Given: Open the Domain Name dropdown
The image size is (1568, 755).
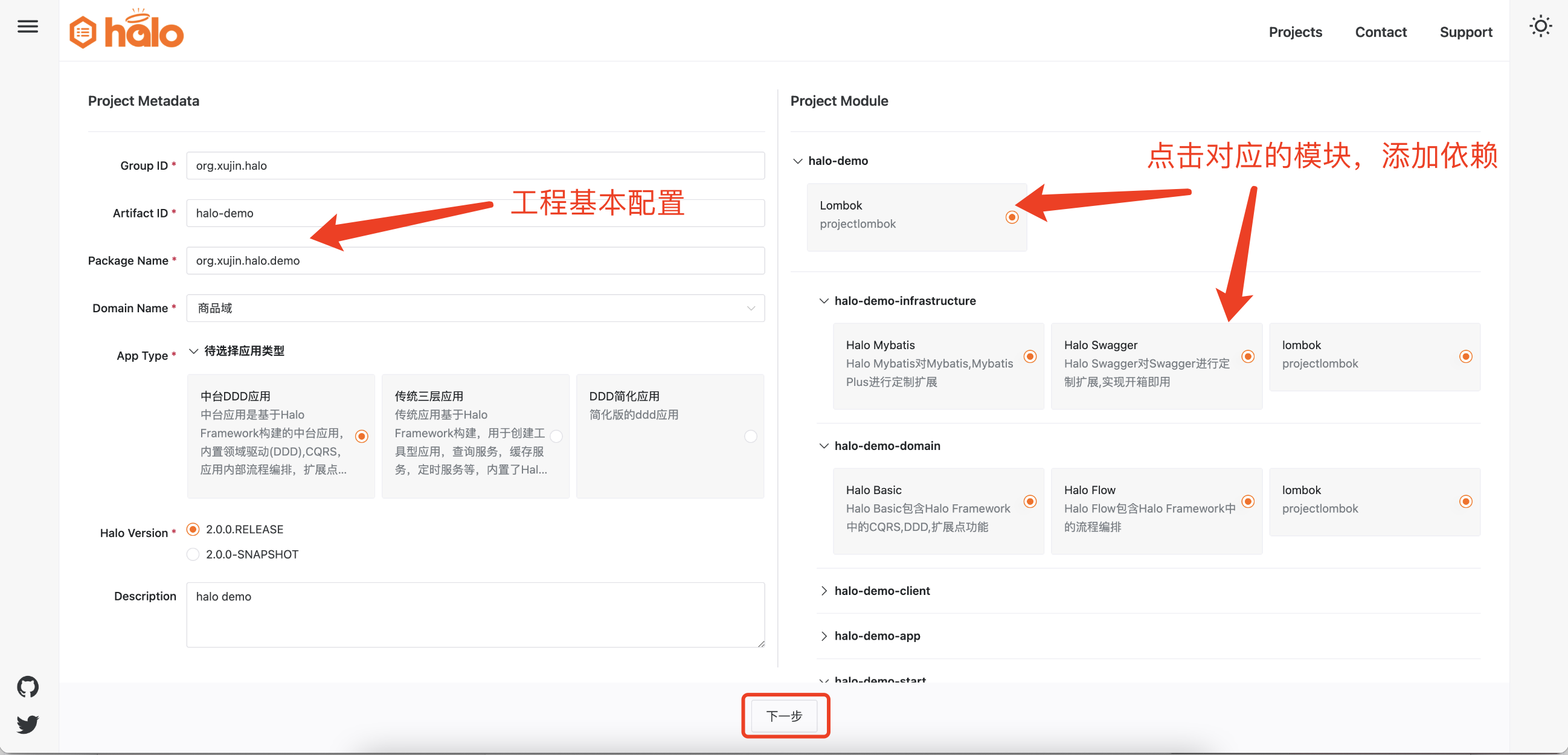Looking at the screenshot, I should [x=475, y=308].
